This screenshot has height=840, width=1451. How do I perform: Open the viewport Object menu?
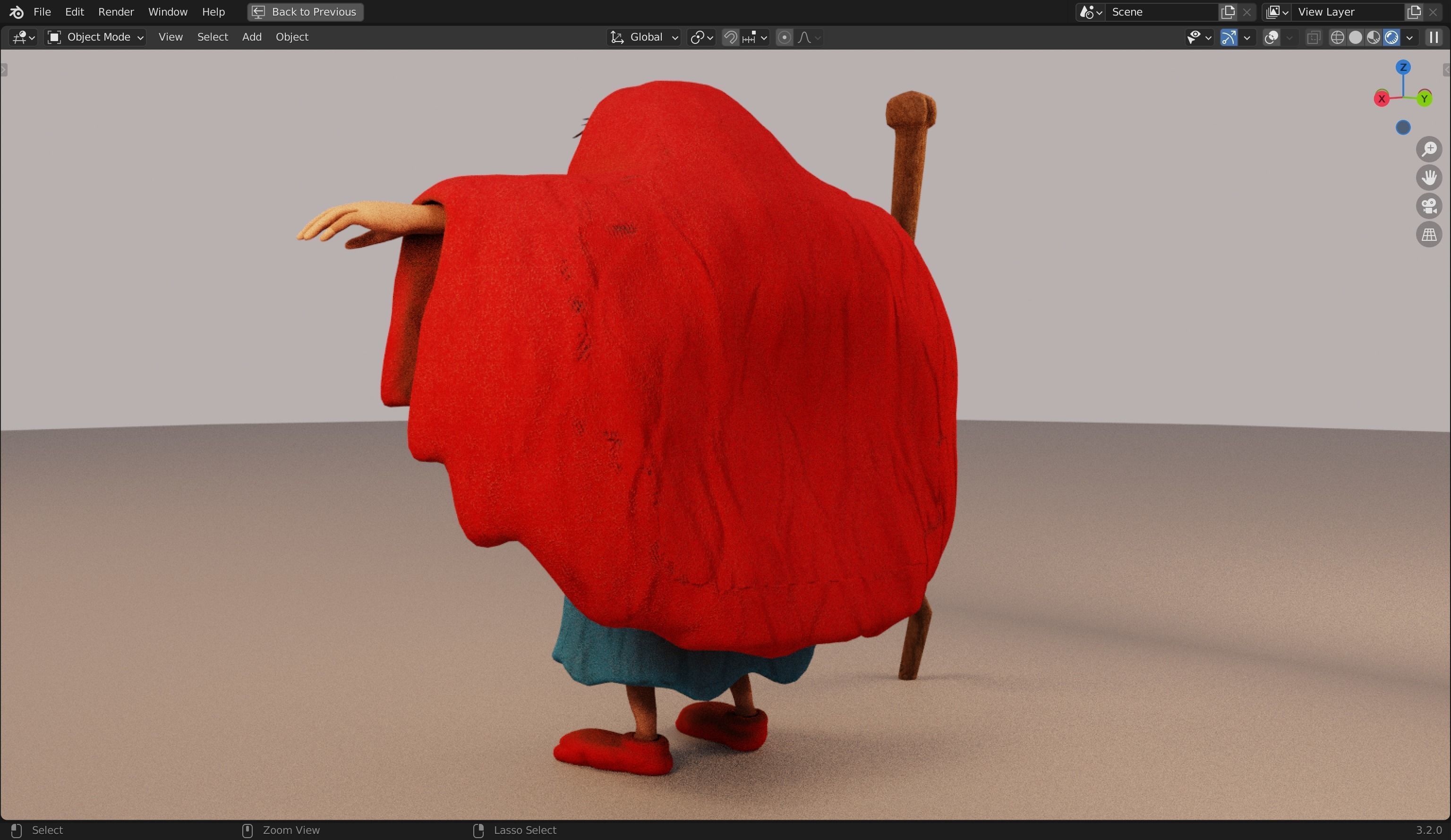click(x=292, y=37)
